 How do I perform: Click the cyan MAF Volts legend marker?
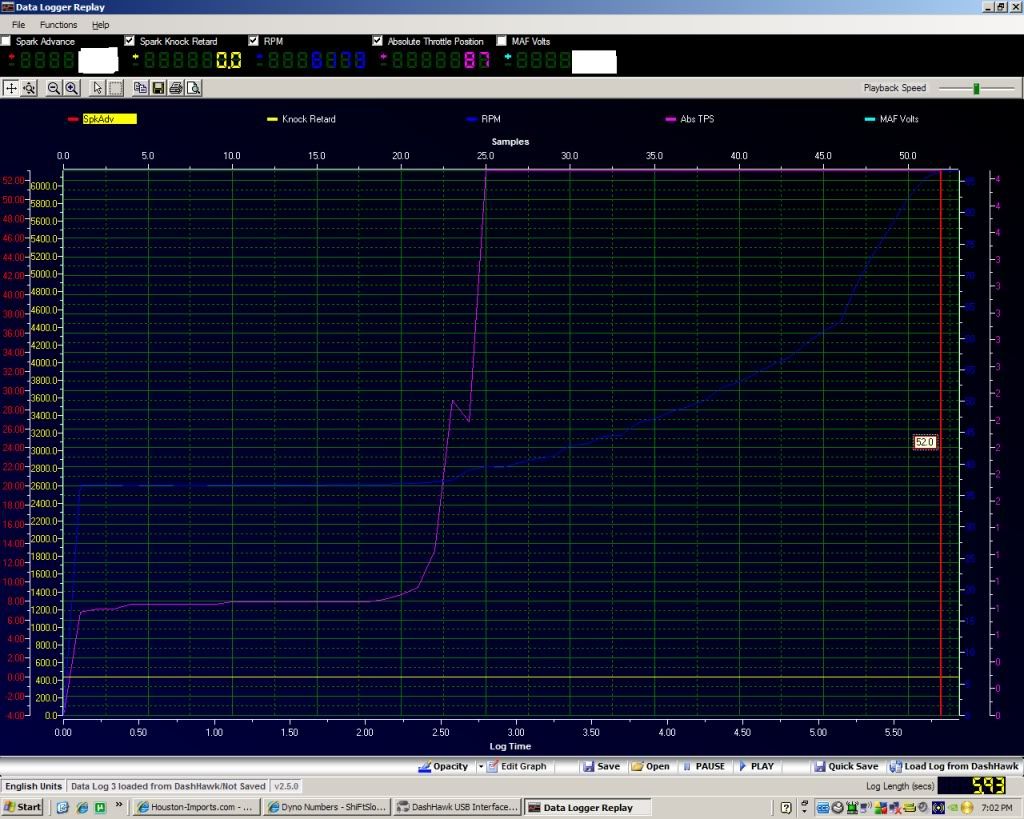[870, 120]
